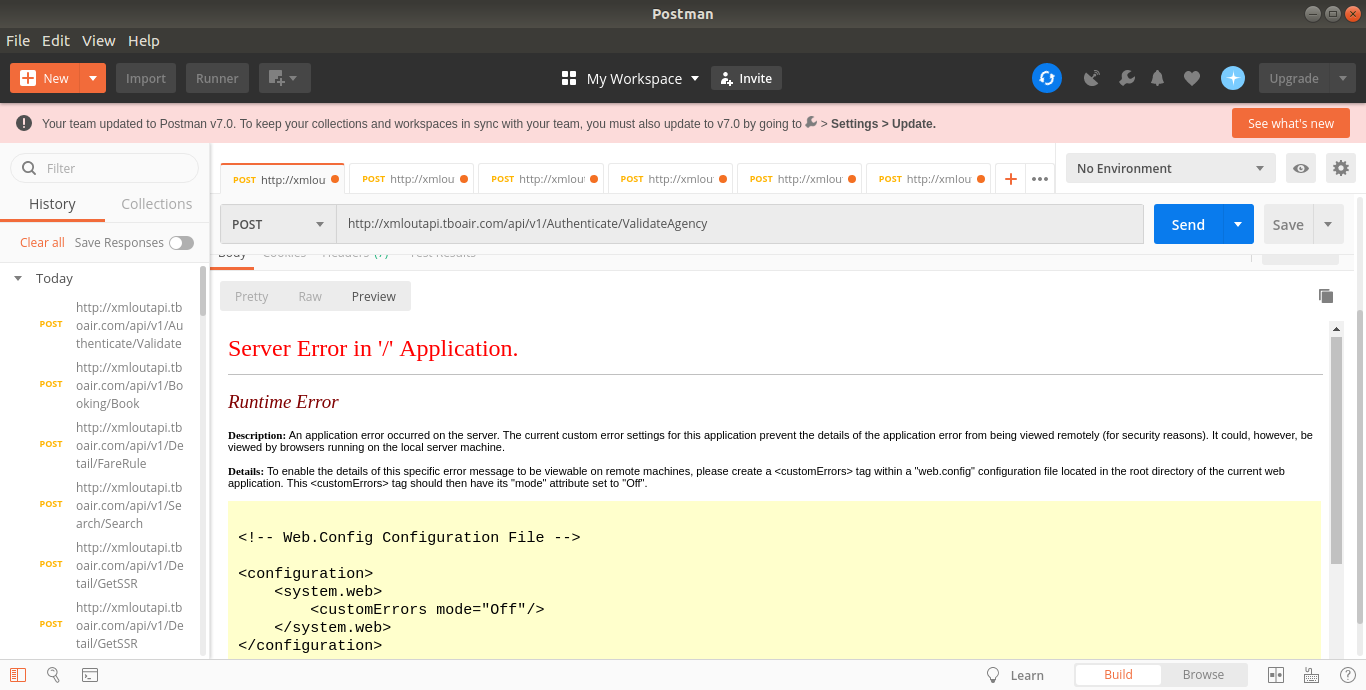Hide the sidebar using bottom-left icon
The image size is (1366, 690).
point(18,675)
